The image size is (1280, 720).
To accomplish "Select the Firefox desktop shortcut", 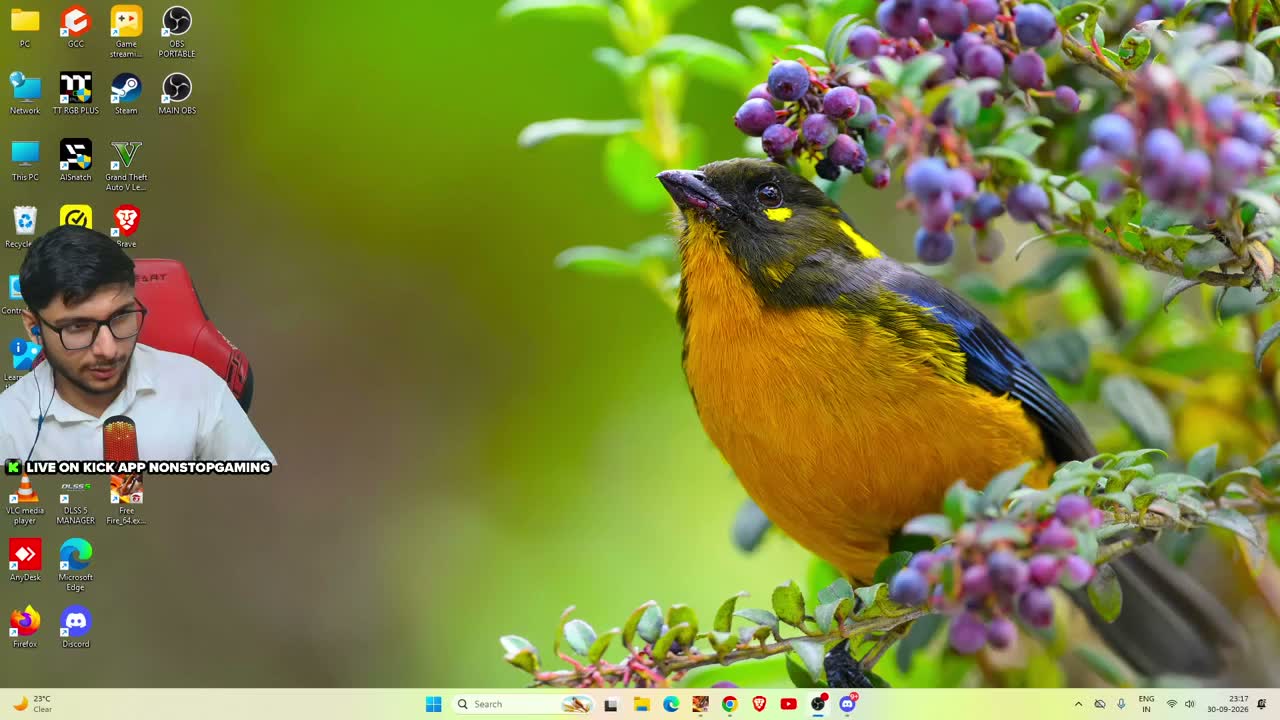I will click(25, 627).
